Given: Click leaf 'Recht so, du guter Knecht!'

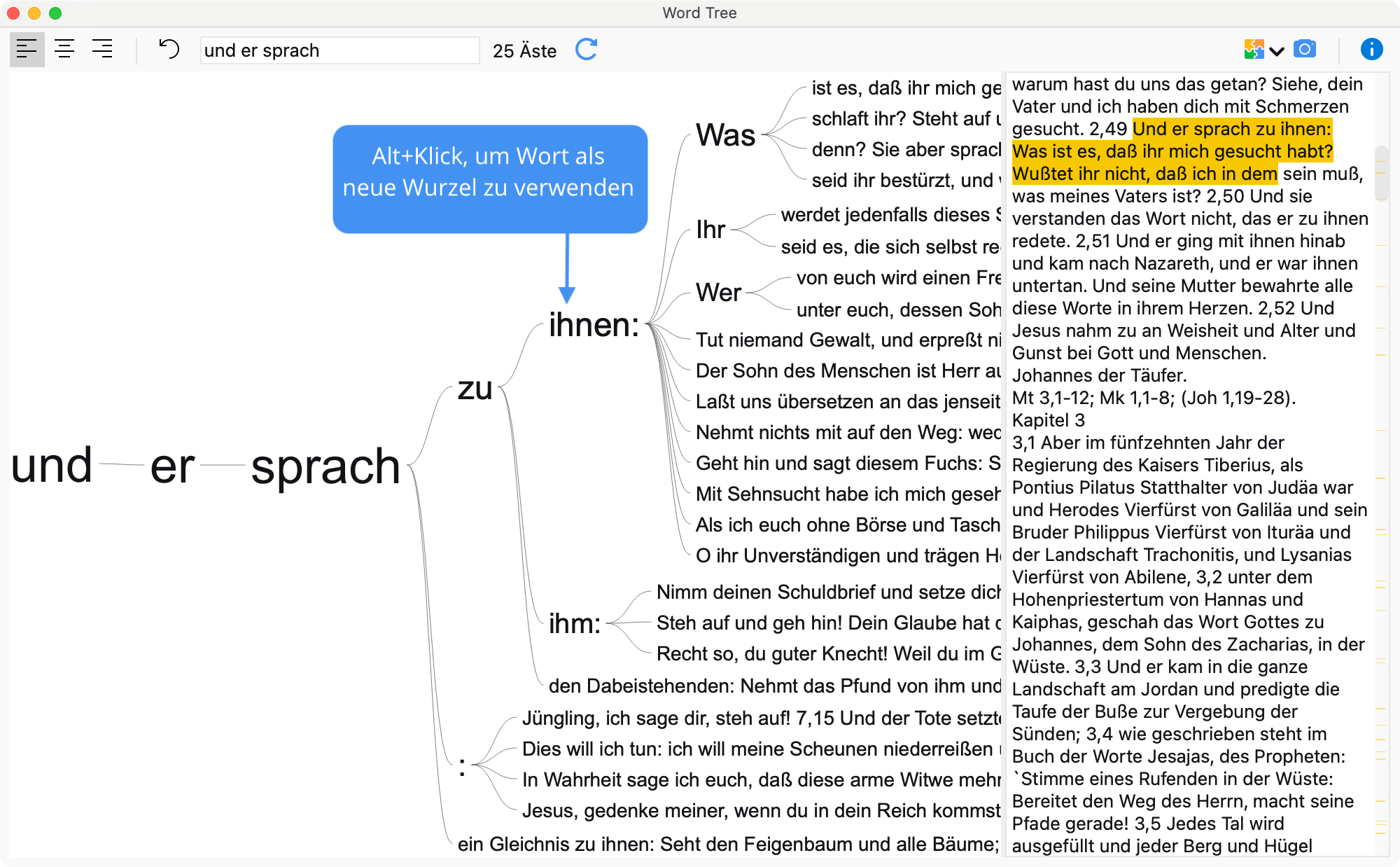Looking at the screenshot, I should [829, 654].
